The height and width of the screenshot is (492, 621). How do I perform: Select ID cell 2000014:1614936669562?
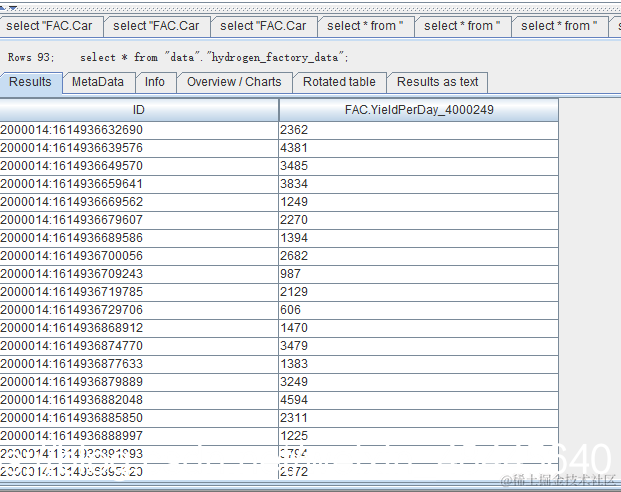coord(139,202)
